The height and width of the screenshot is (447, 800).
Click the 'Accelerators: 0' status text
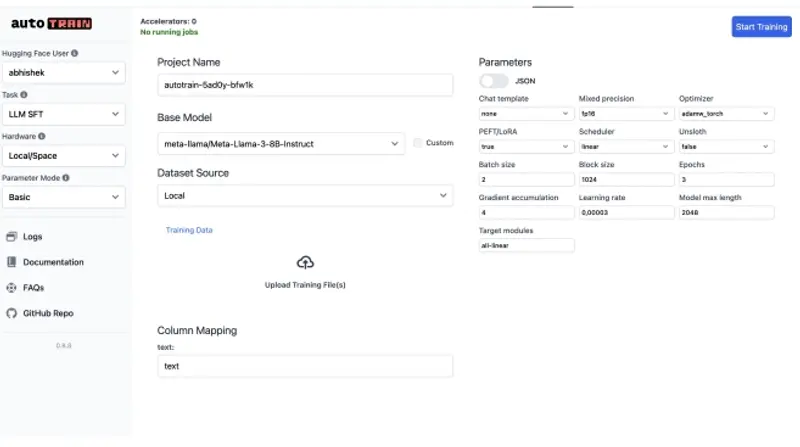(168, 21)
